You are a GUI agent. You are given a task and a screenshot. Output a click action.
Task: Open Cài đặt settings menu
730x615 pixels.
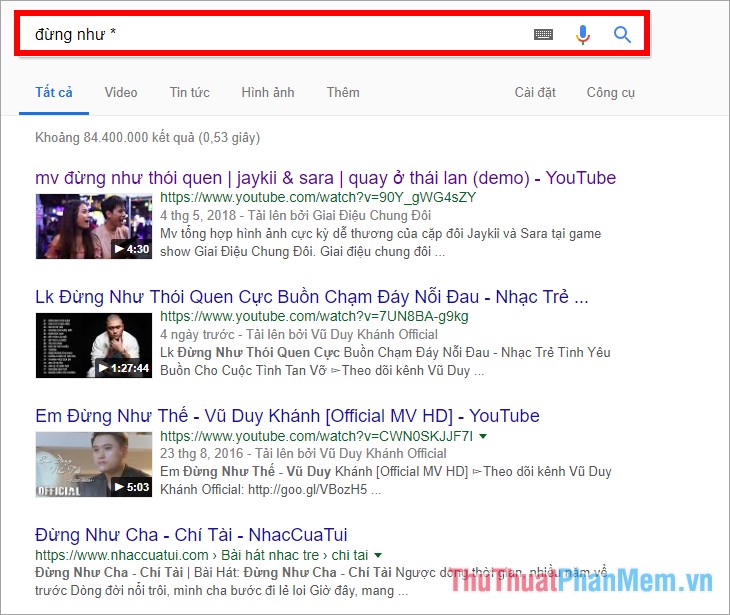[x=535, y=92]
